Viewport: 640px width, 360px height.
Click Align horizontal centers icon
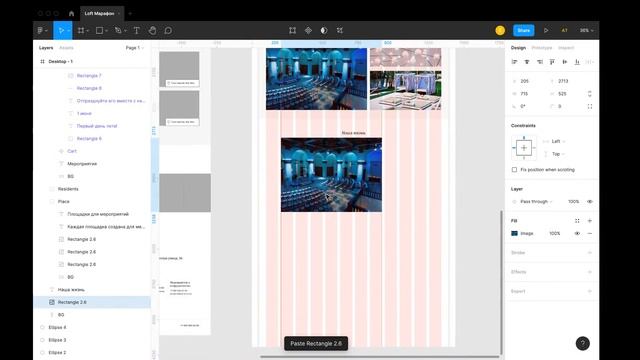tap(527, 62)
